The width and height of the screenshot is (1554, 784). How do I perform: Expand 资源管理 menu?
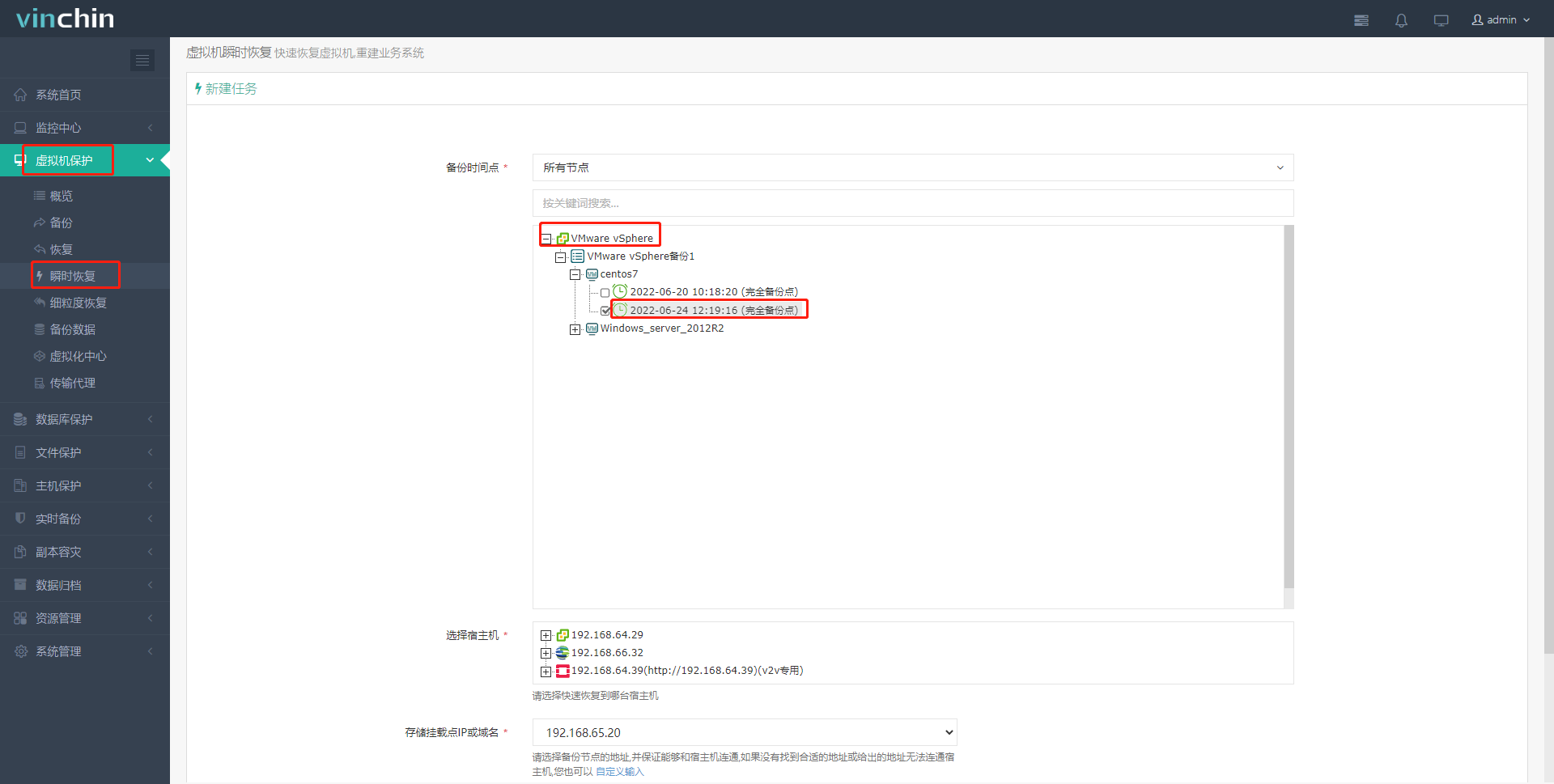pos(85,618)
